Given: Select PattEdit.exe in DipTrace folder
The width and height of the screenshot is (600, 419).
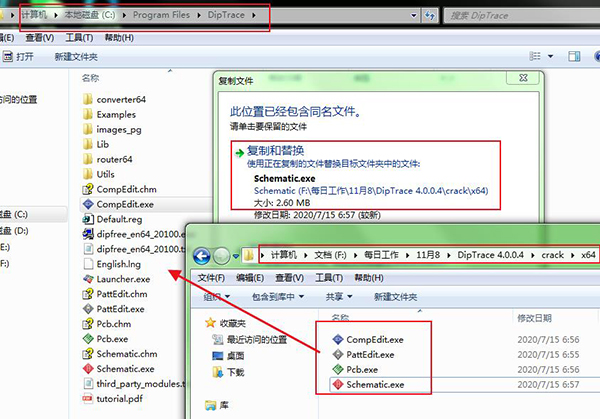Looking at the screenshot, I should pos(120,309).
